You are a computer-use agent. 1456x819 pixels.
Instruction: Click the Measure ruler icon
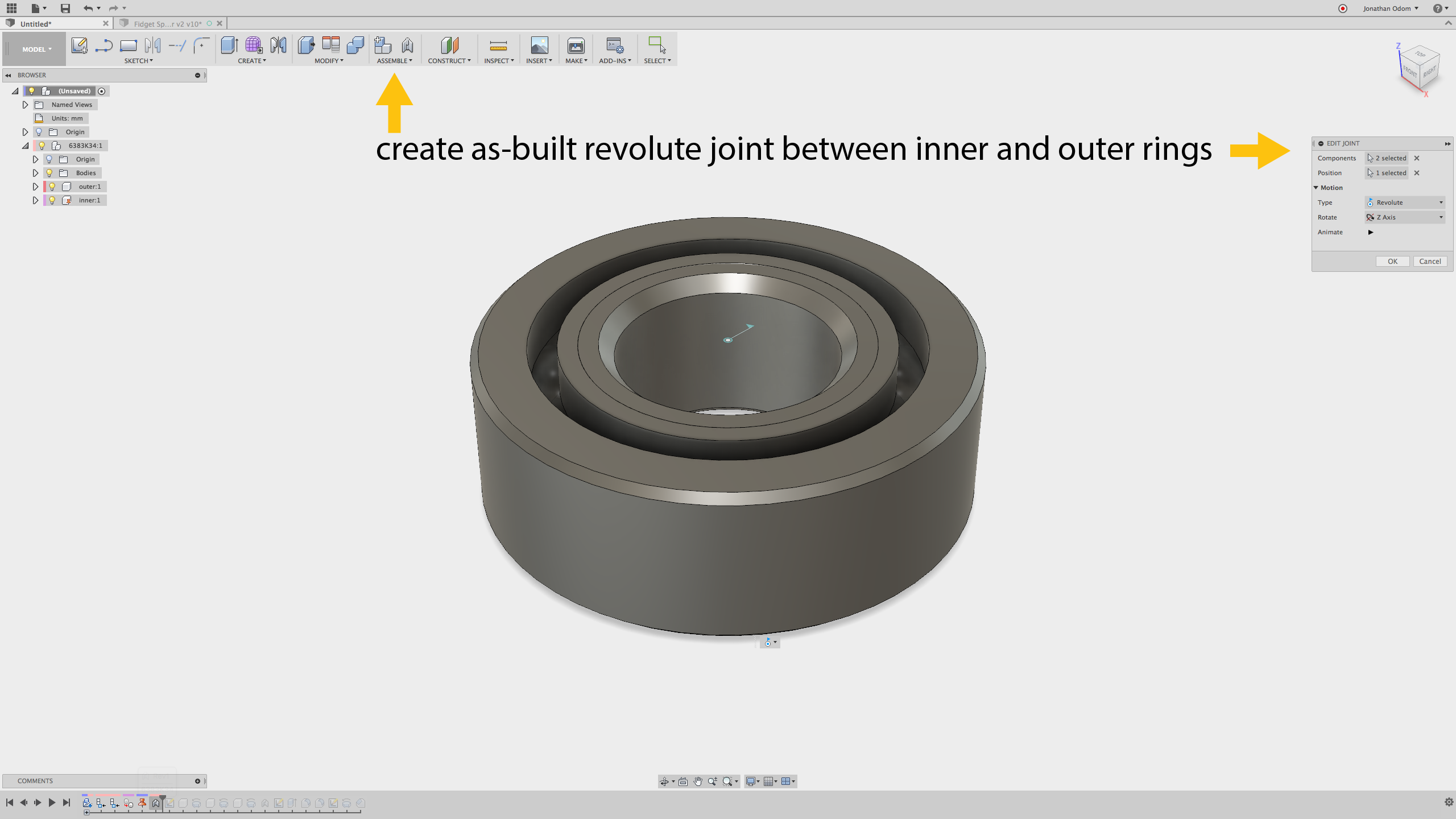(x=498, y=45)
